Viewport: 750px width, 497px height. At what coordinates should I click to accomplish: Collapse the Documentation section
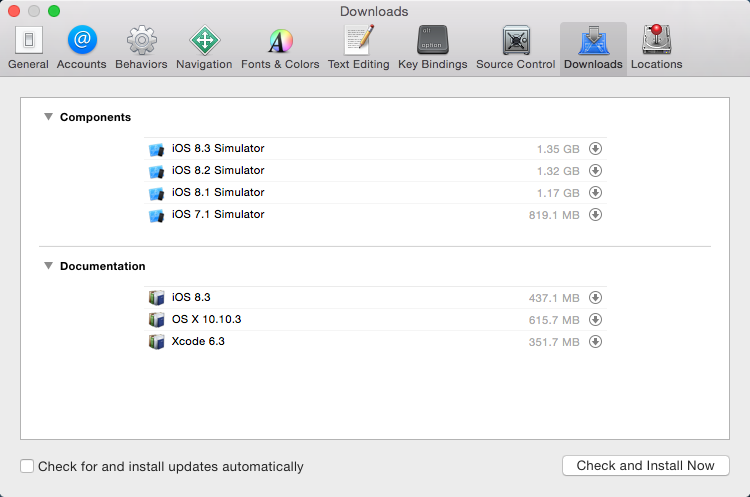coord(48,265)
